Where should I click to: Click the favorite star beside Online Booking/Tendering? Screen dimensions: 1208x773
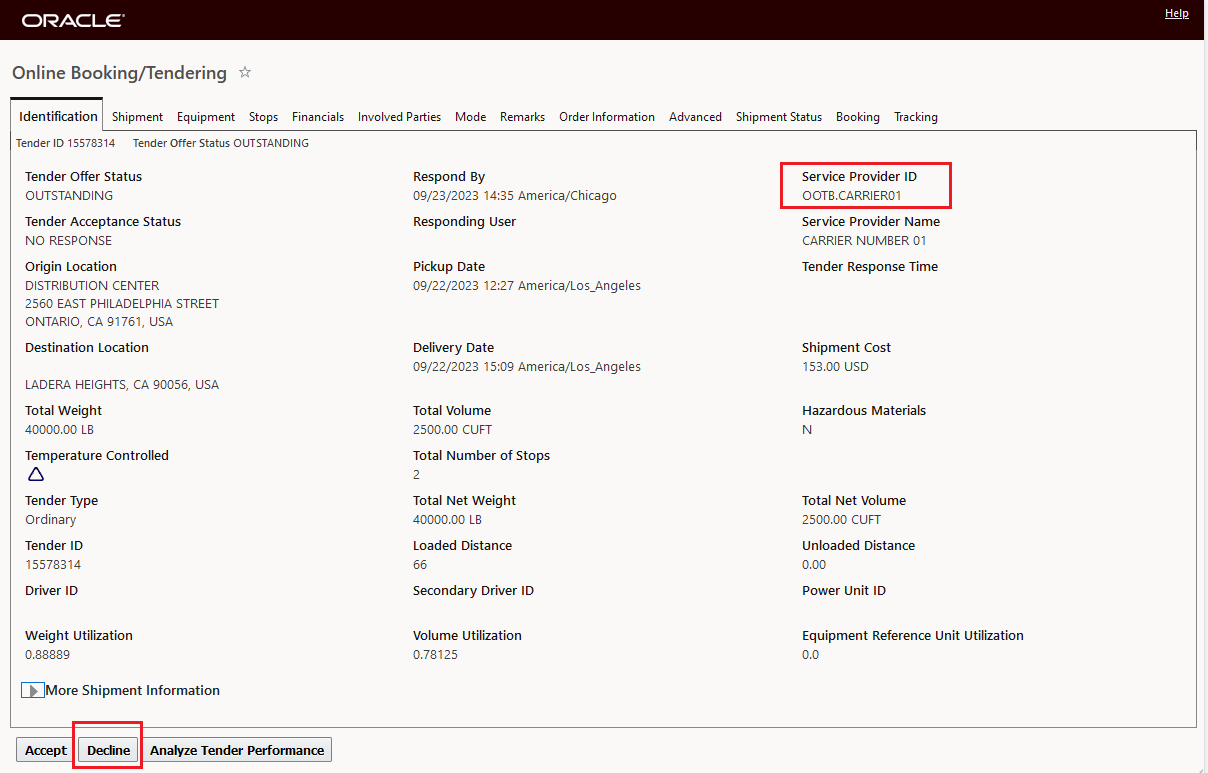coord(245,73)
